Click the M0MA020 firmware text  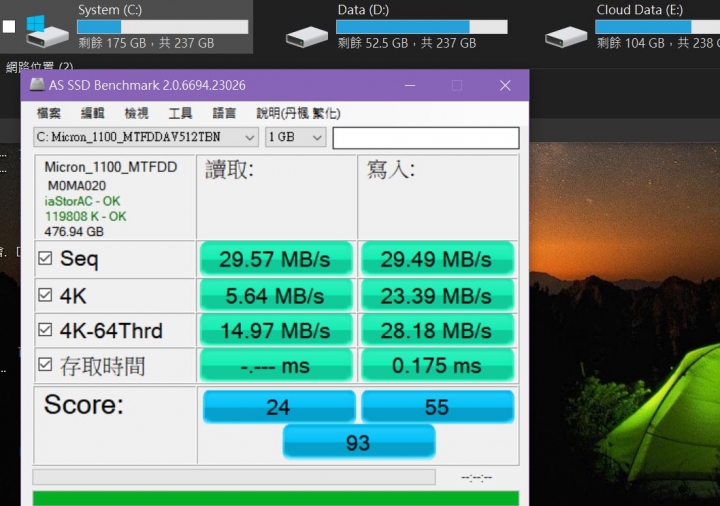[x=77, y=186]
